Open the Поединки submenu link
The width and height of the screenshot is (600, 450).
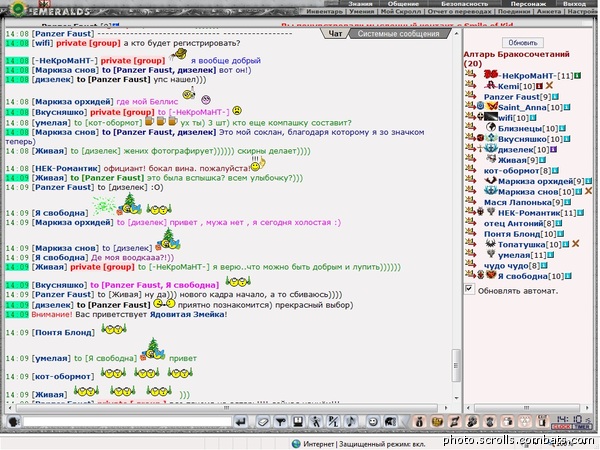(x=514, y=12)
